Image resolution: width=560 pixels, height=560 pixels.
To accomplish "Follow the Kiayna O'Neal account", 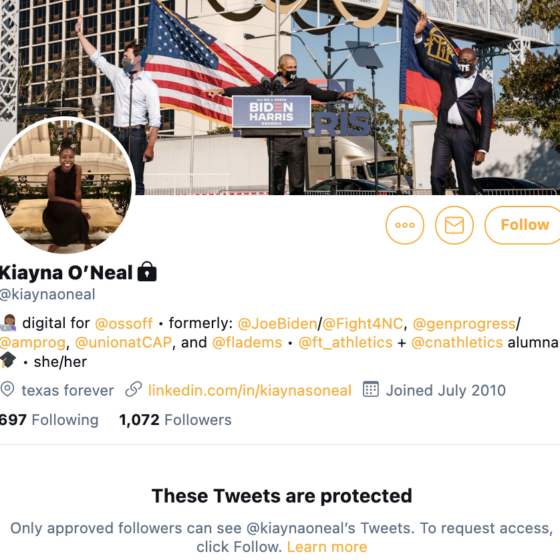I will click(523, 225).
